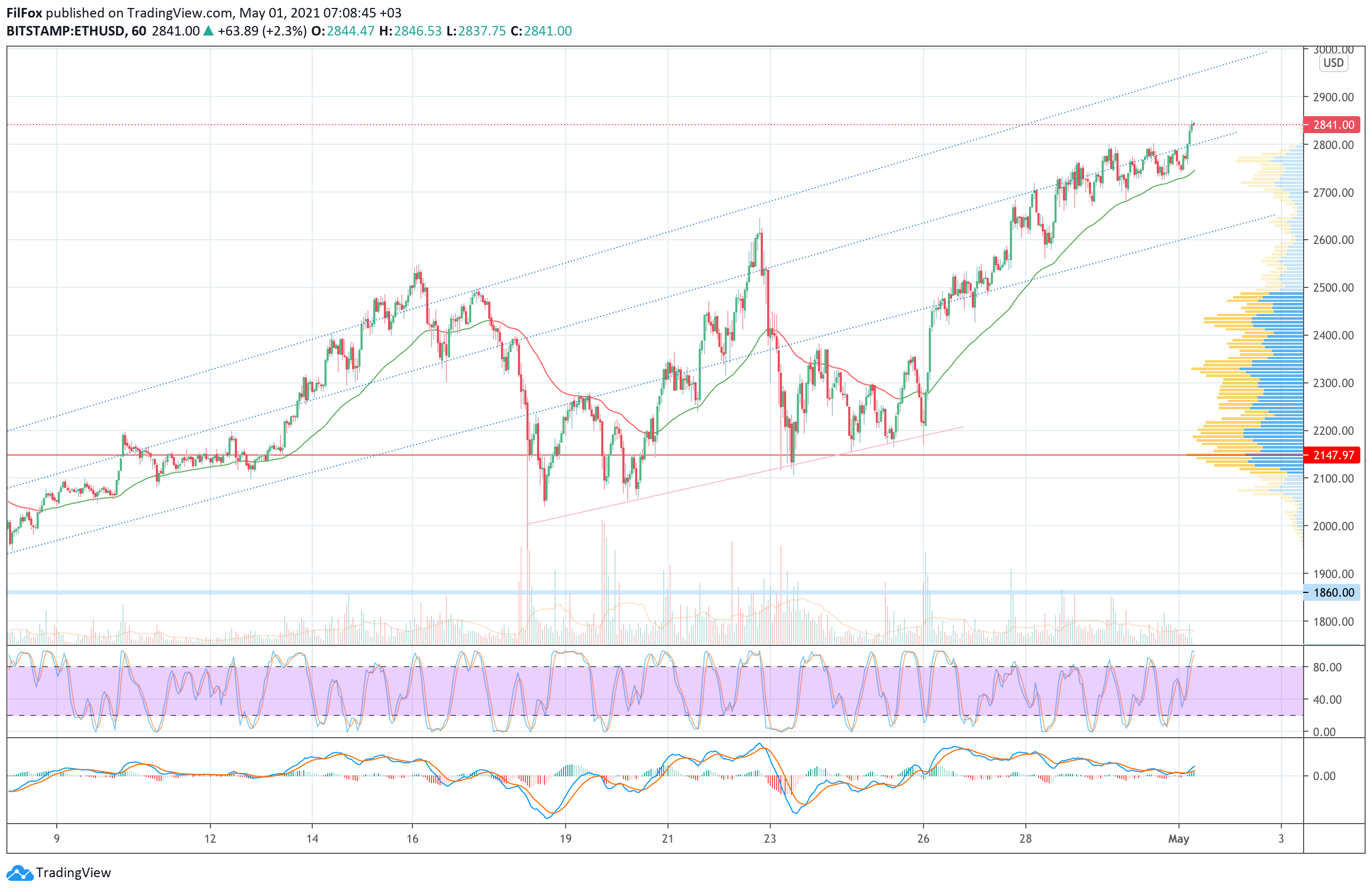This screenshot has height=892, width=1372.
Task: Click the green up-arrow price change icon
Action: [209, 31]
